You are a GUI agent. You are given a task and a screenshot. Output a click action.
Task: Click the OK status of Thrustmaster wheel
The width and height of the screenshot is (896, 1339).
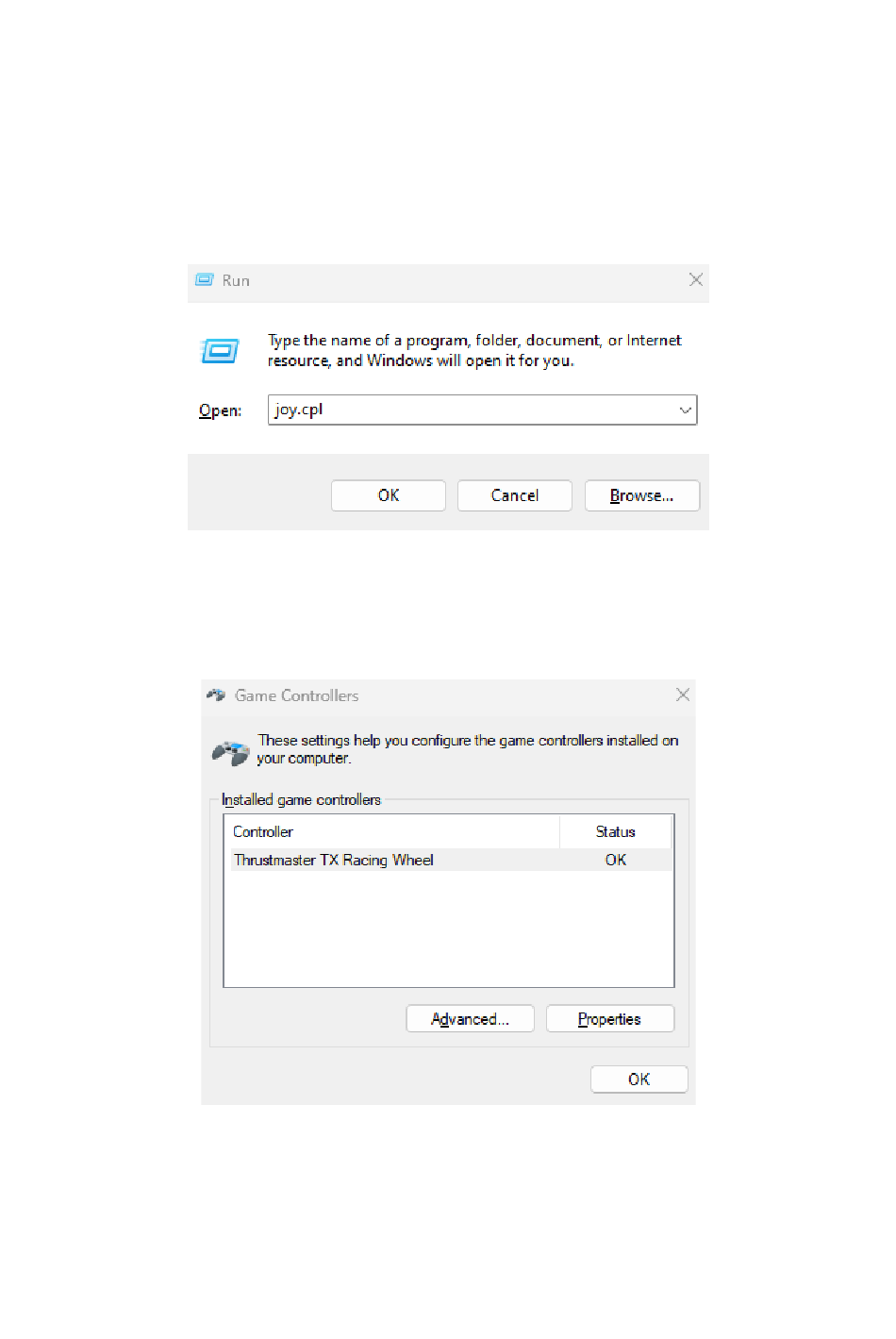[x=616, y=860]
